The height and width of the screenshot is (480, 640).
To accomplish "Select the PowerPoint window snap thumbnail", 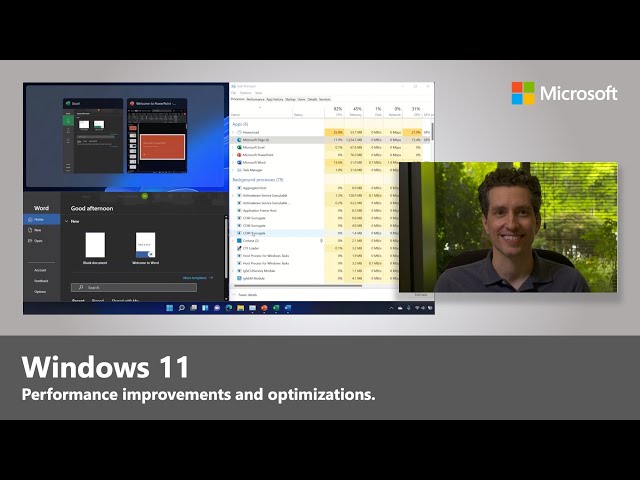I will click(x=157, y=136).
